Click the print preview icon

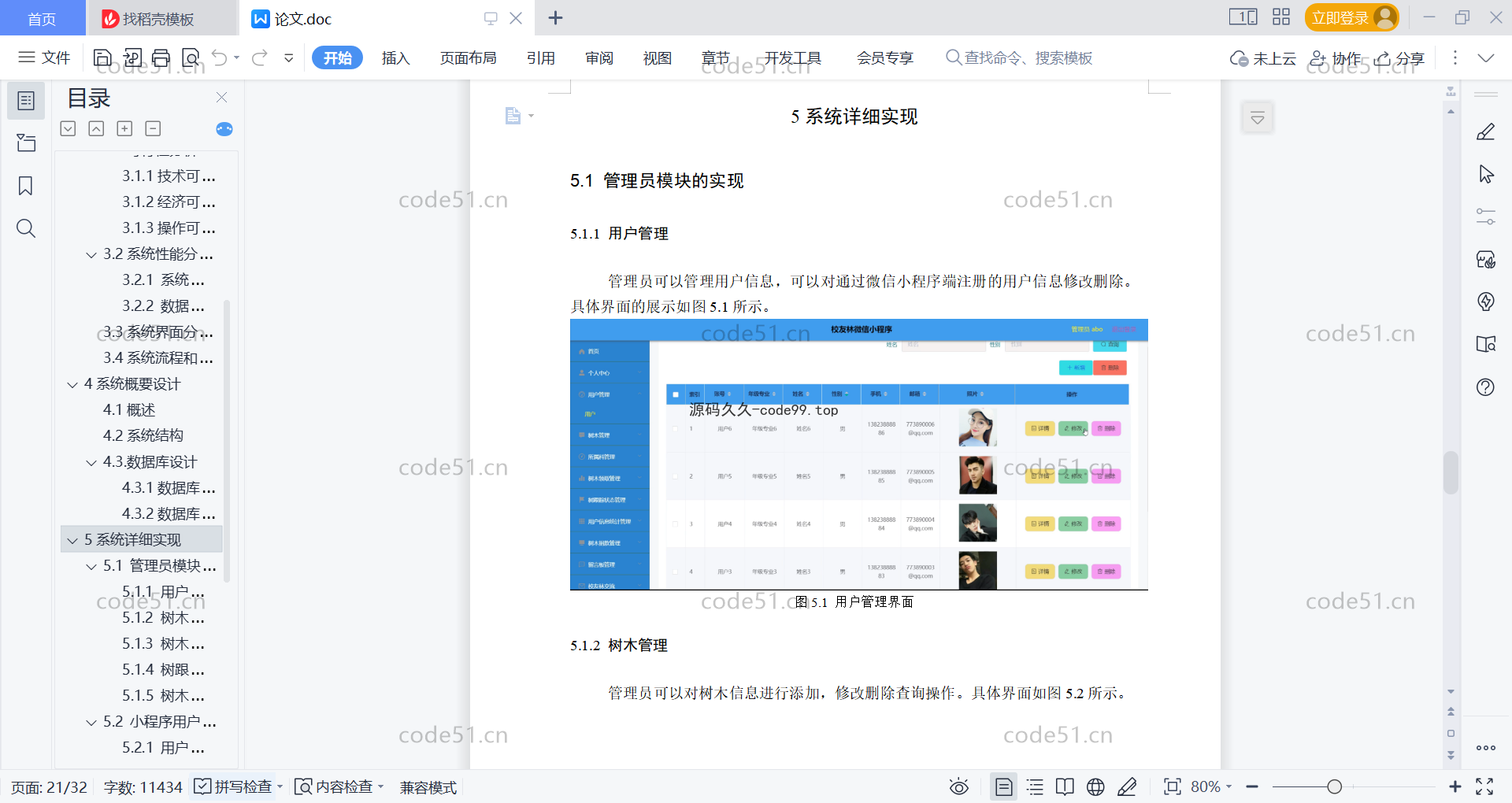click(x=191, y=57)
